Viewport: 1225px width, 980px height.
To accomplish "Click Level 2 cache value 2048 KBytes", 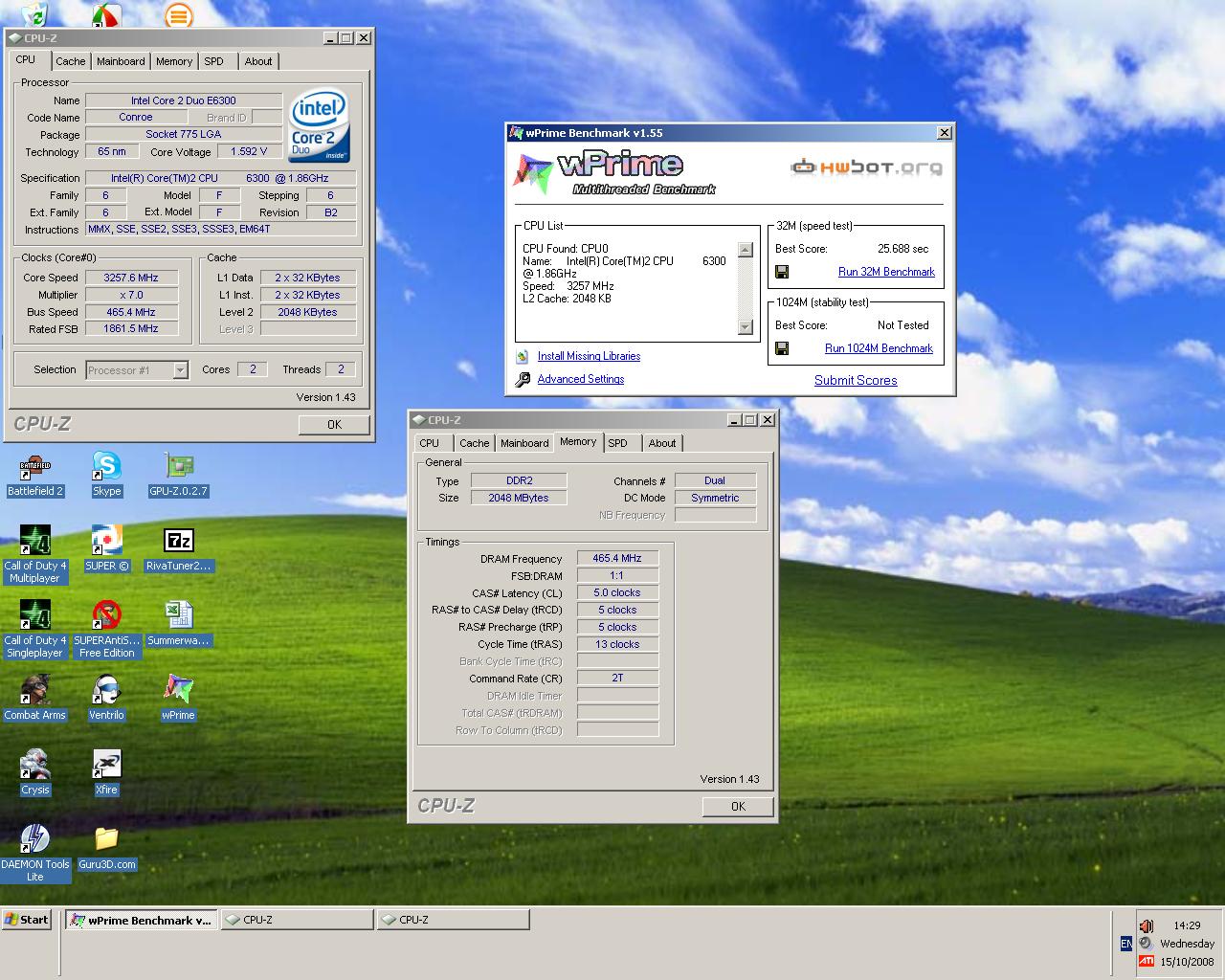I will (x=307, y=312).
